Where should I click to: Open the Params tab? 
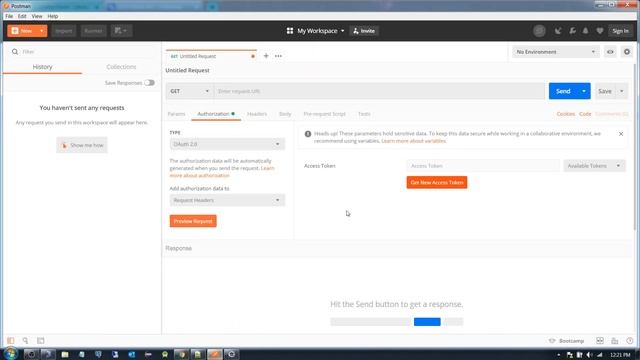click(x=176, y=114)
